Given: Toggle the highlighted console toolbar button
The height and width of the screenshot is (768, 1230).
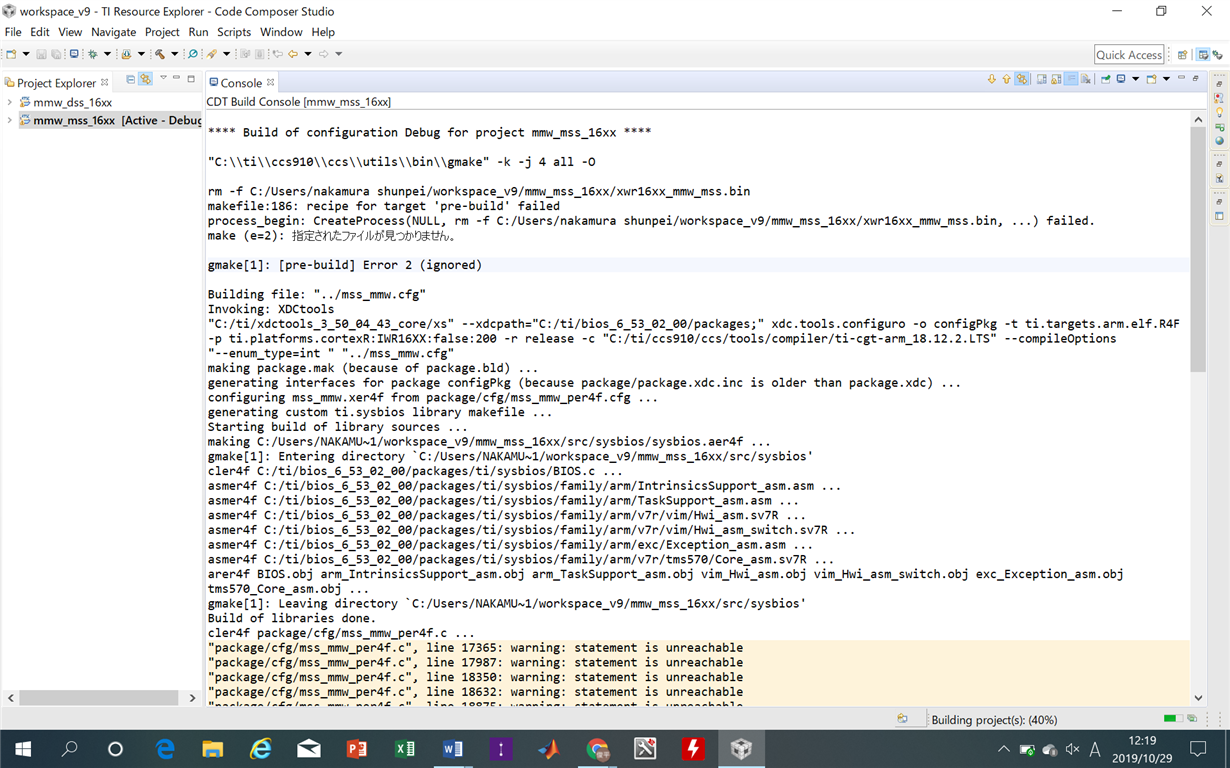Looking at the screenshot, I should click(x=1071, y=79).
